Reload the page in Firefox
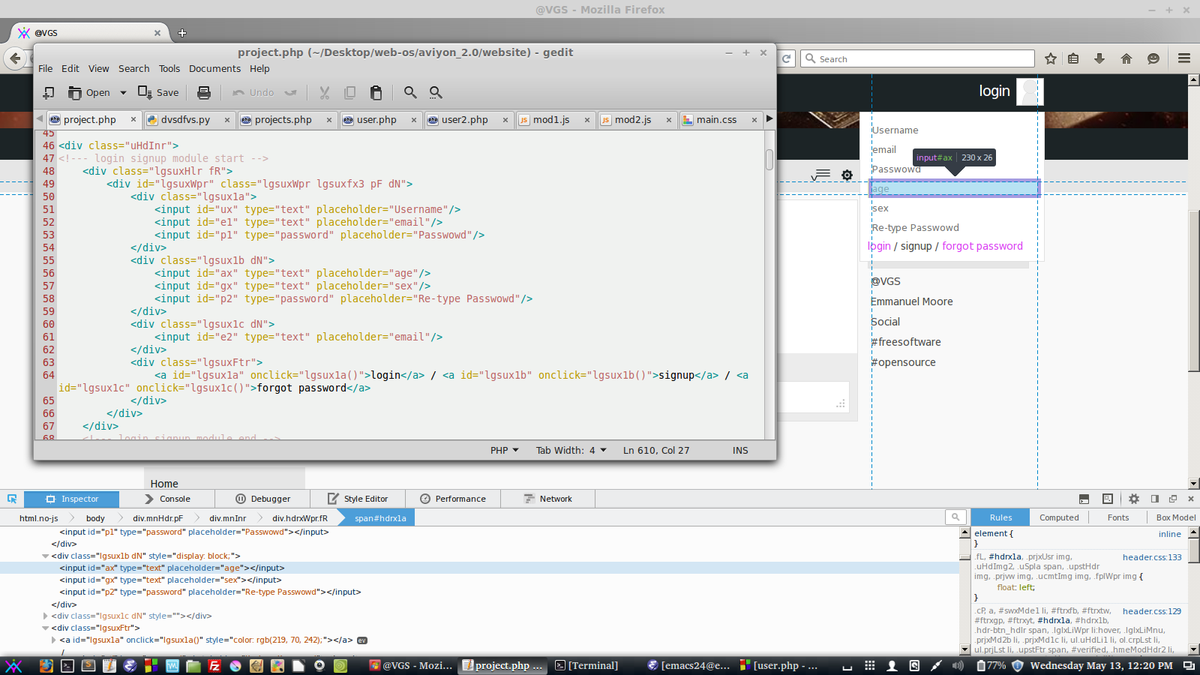This screenshot has width=1200, height=675. click(x=787, y=59)
